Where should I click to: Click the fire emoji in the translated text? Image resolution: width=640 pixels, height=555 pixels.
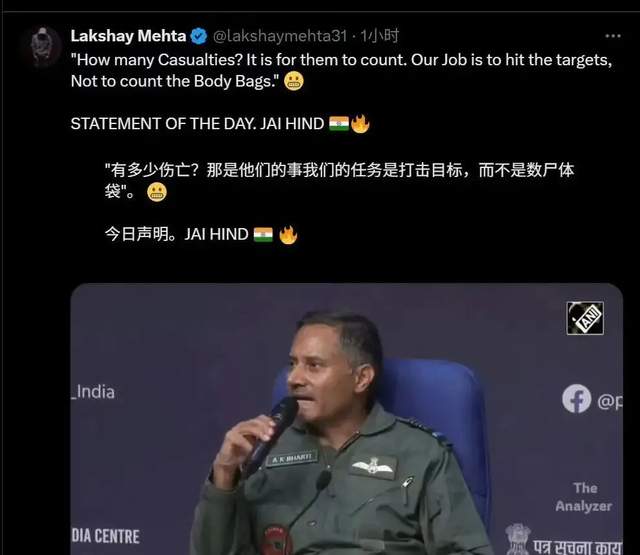pyautogui.click(x=288, y=235)
